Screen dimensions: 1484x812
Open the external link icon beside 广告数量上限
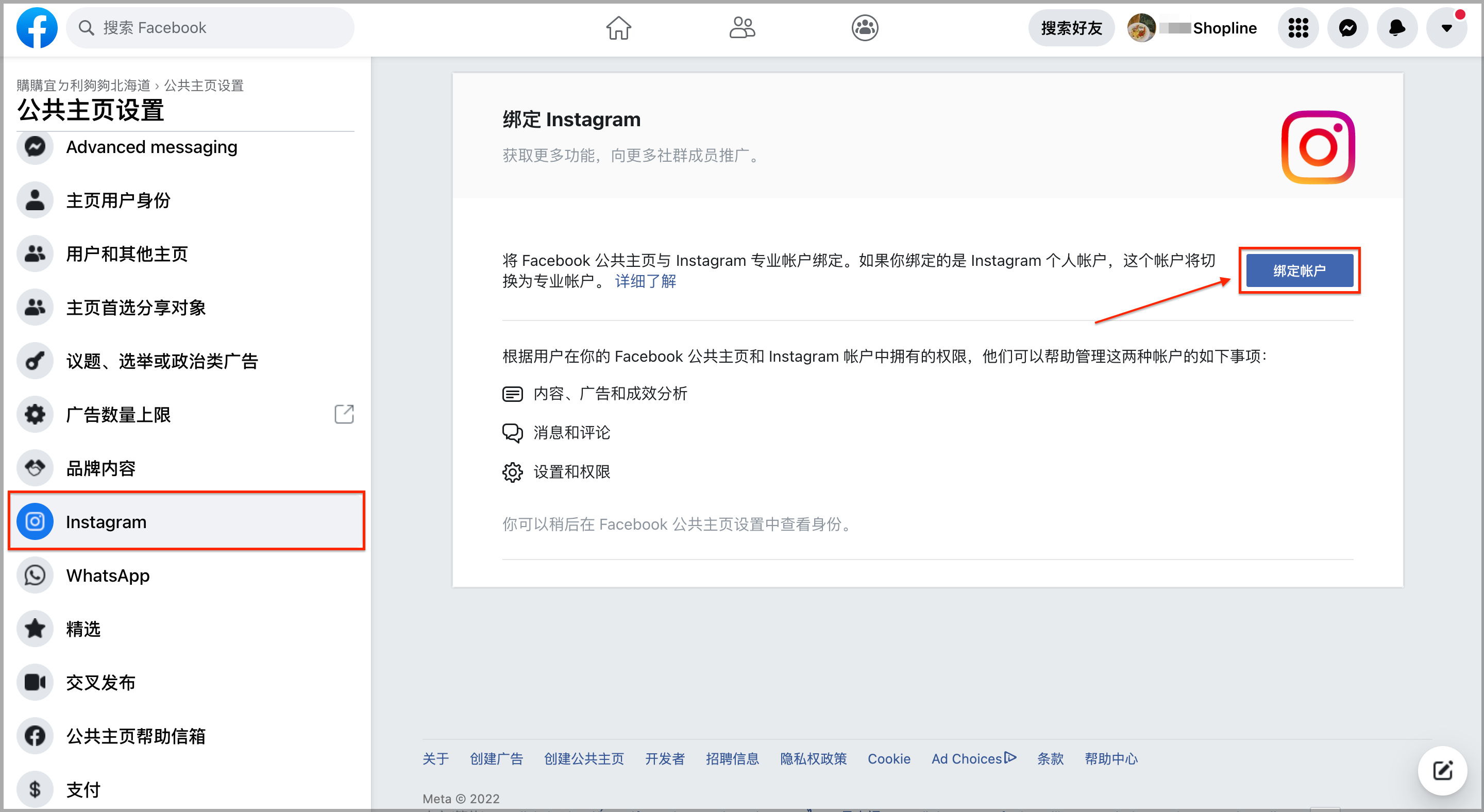click(x=344, y=414)
